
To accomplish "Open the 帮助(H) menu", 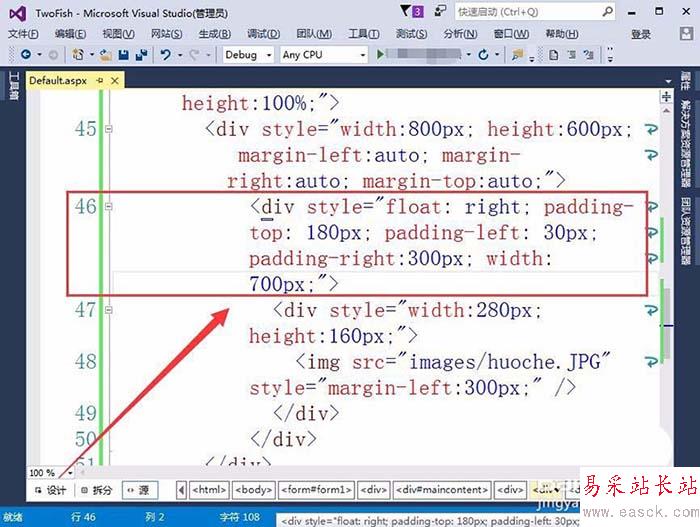I will pos(562,34).
